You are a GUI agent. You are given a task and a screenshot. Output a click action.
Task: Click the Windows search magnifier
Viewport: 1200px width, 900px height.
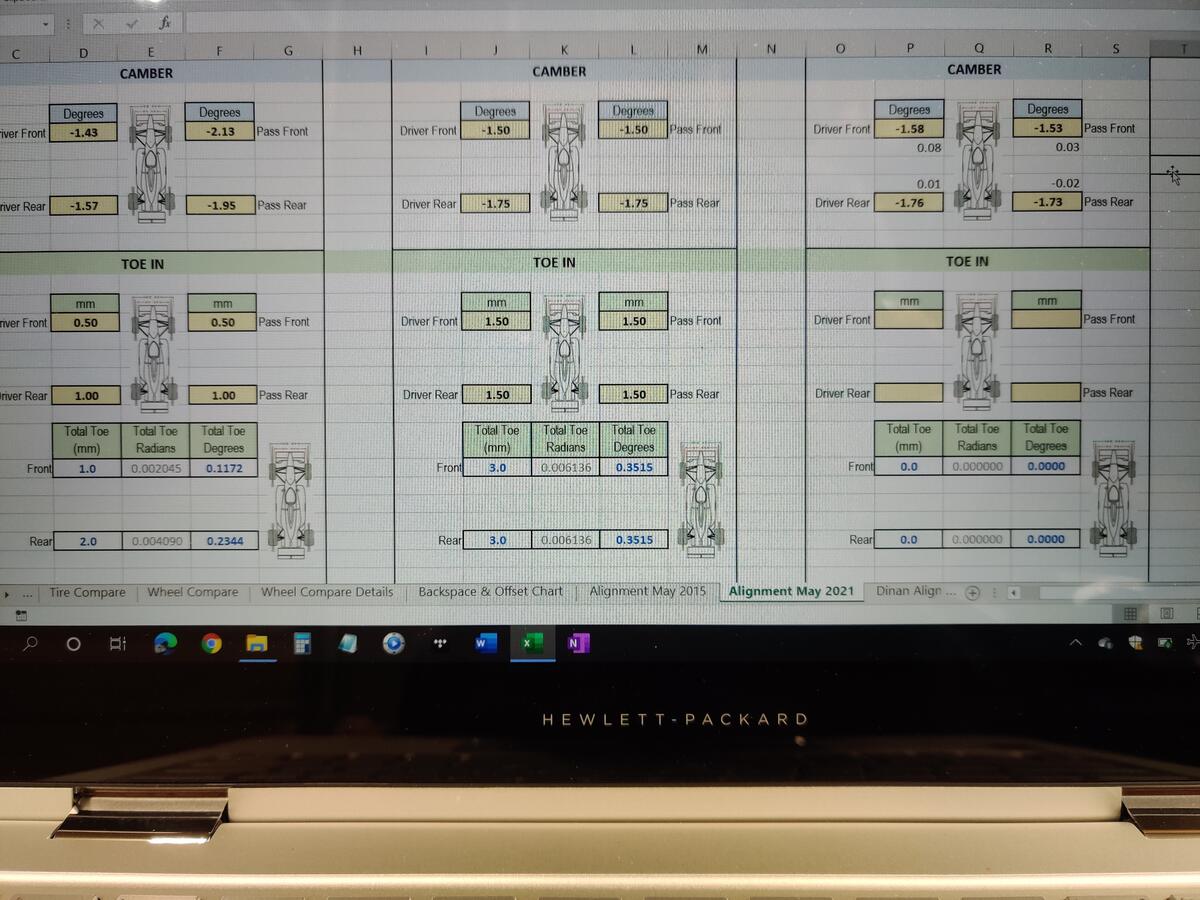click(x=30, y=644)
